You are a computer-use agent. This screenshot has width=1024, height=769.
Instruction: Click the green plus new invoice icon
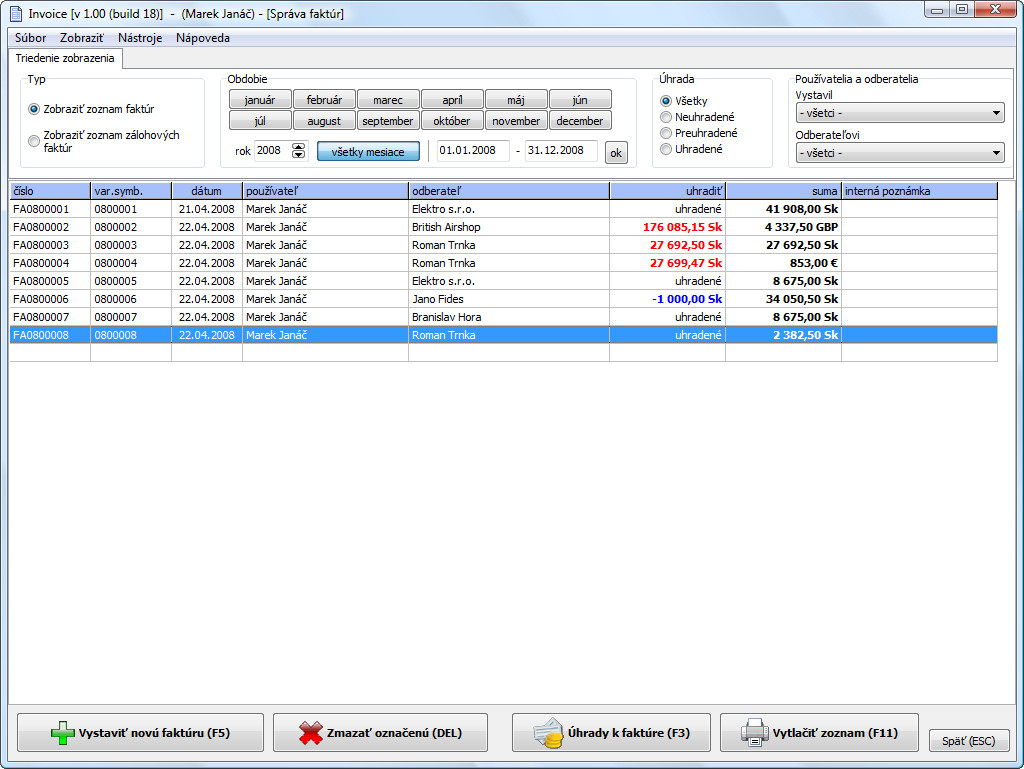point(63,733)
